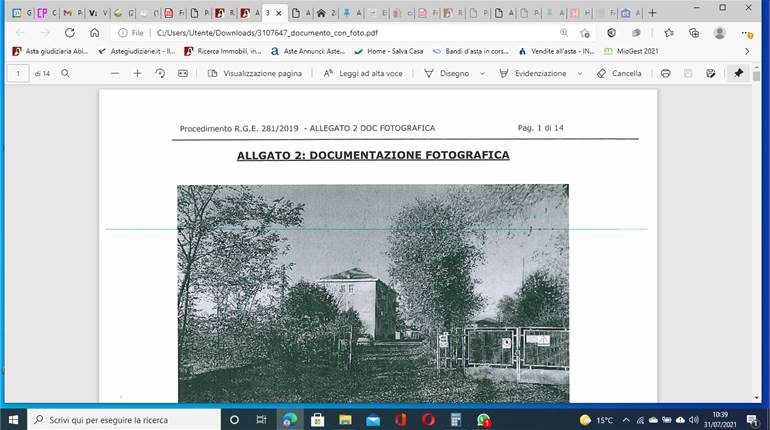This screenshot has width=770, height=430.
Task: Open the weather widget showing 15°C
Action: click(x=596, y=420)
